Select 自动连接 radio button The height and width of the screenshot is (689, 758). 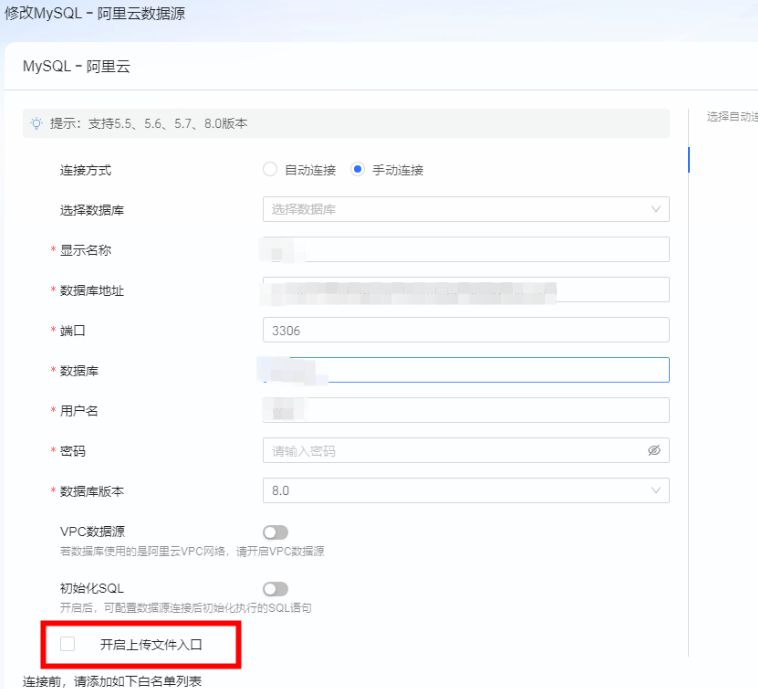click(x=270, y=170)
